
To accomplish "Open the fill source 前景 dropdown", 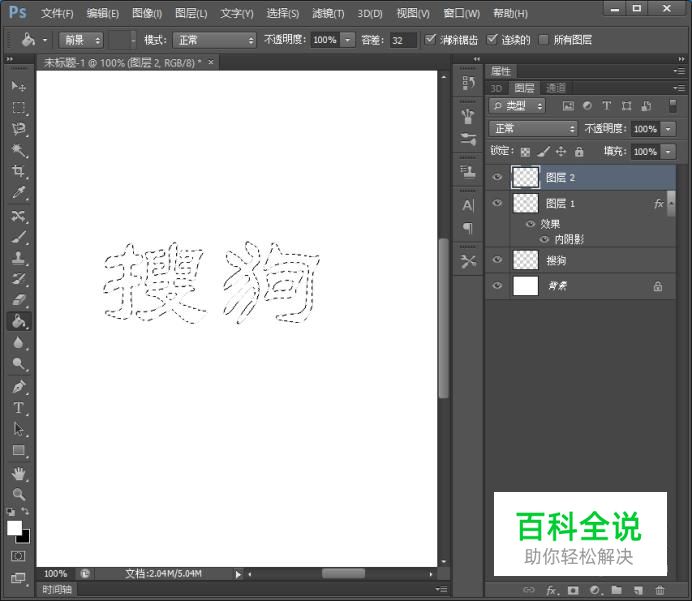I will pos(81,40).
